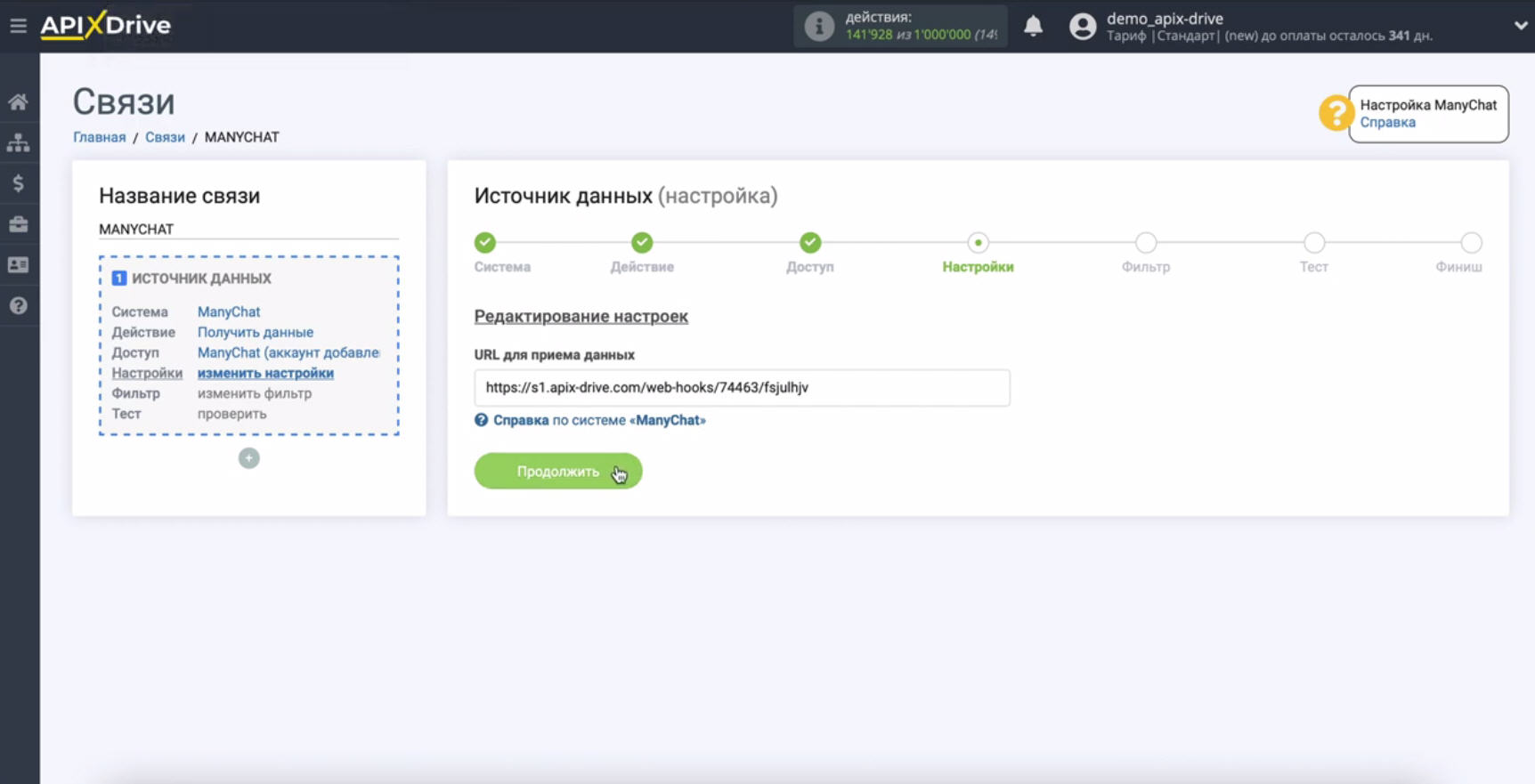
Task: Add new block with plus icon
Action: pos(249,458)
